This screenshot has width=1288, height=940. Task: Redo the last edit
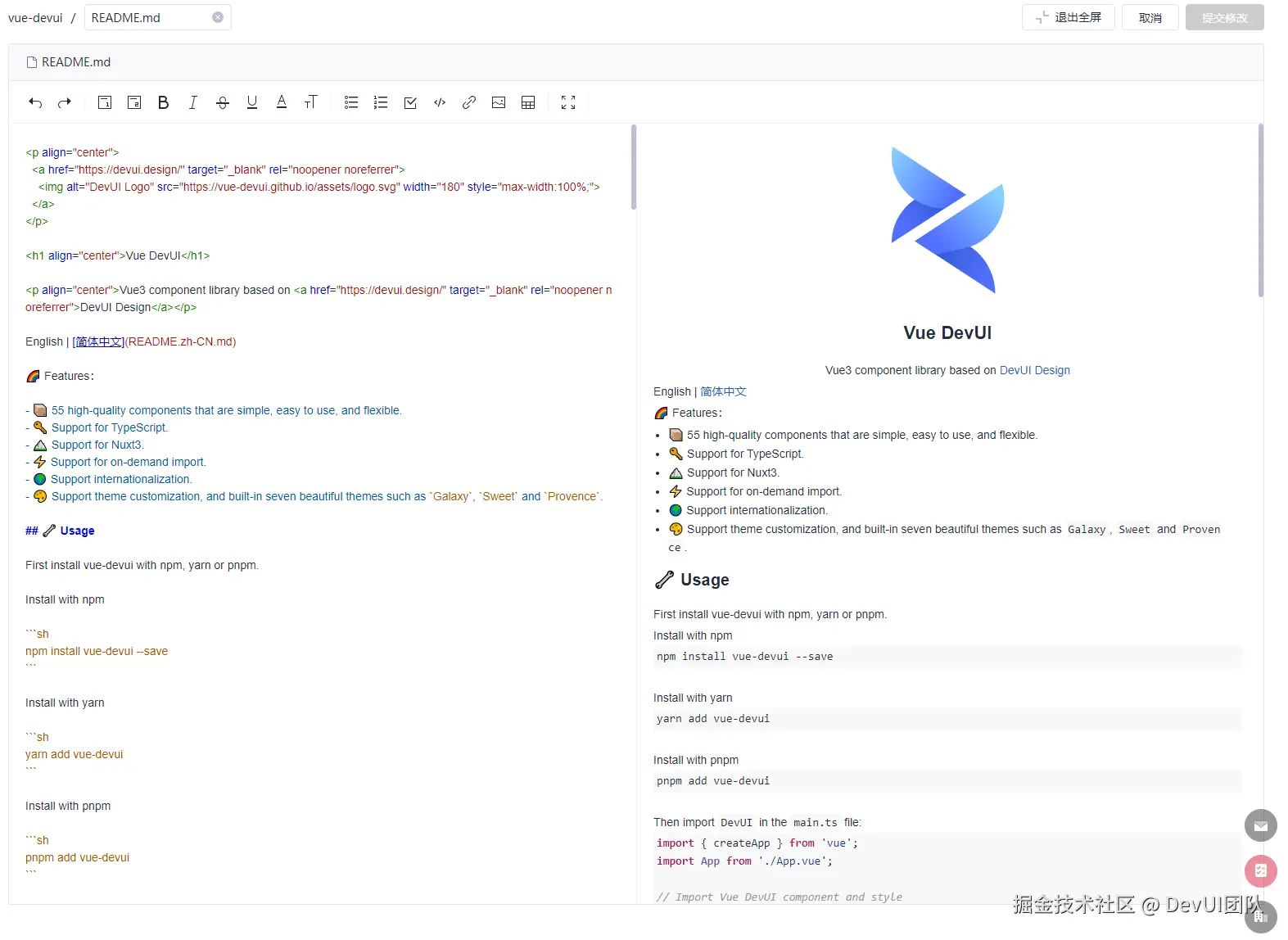[65, 102]
